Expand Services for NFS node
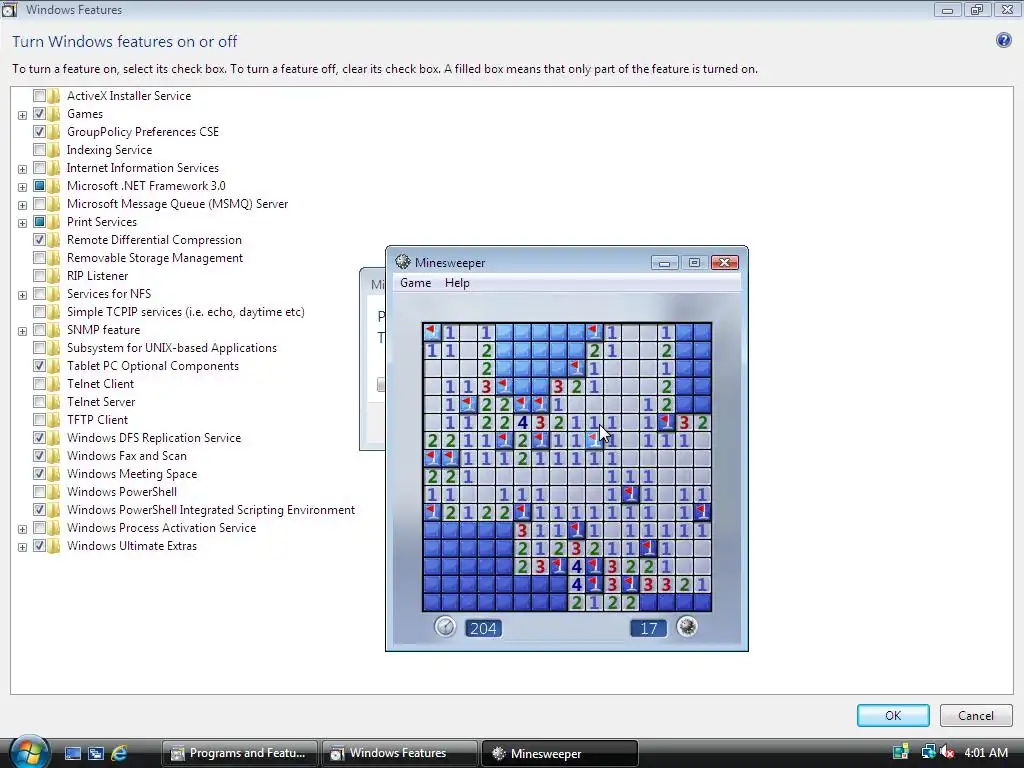1024x768 pixels. click(x=22, y=295)
